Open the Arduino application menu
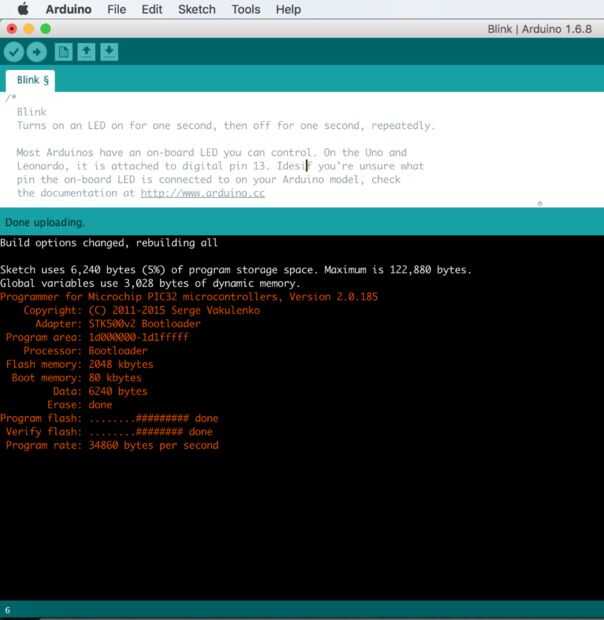 point(69,9)
